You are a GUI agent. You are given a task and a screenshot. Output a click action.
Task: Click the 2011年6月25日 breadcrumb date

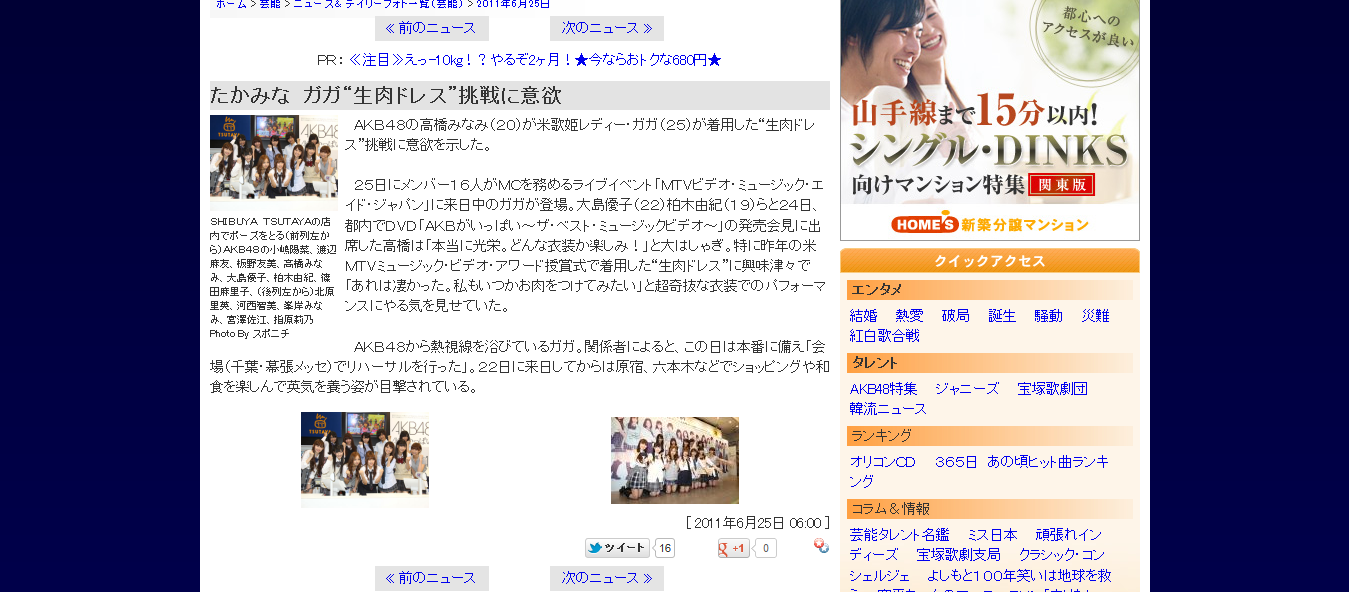(x=513, y=4)
